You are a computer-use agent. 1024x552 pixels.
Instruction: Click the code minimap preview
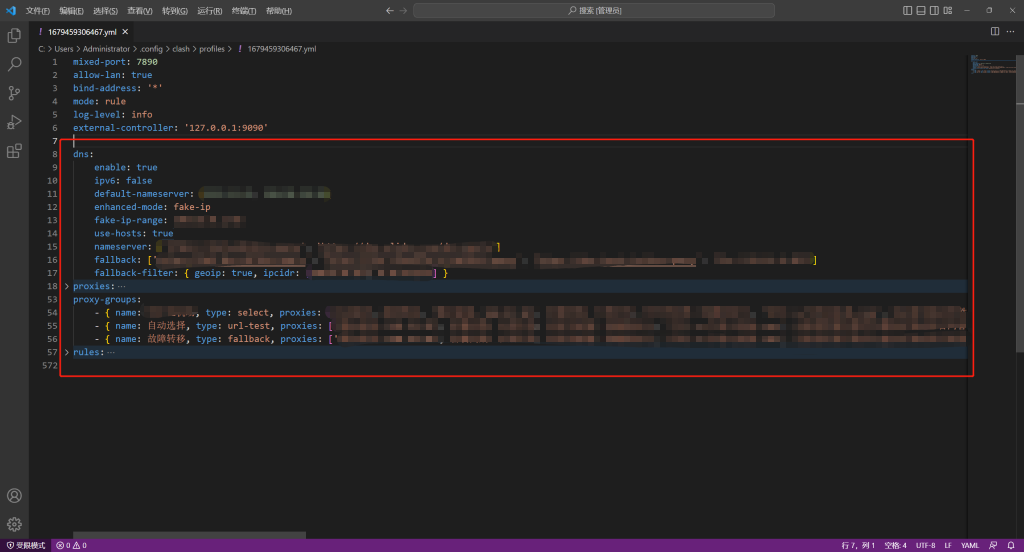tap(992, 64)
